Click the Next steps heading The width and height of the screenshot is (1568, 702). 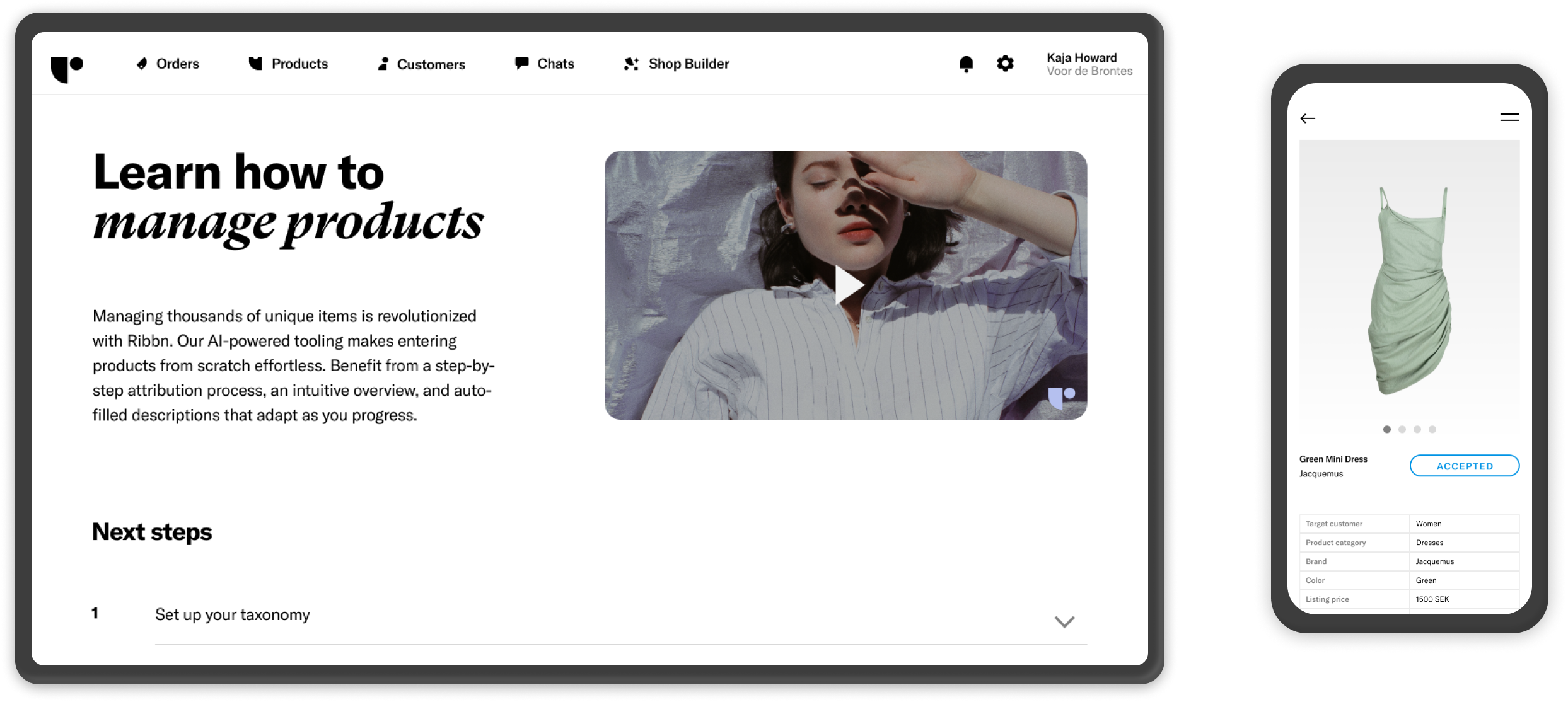tap(152, 532)
